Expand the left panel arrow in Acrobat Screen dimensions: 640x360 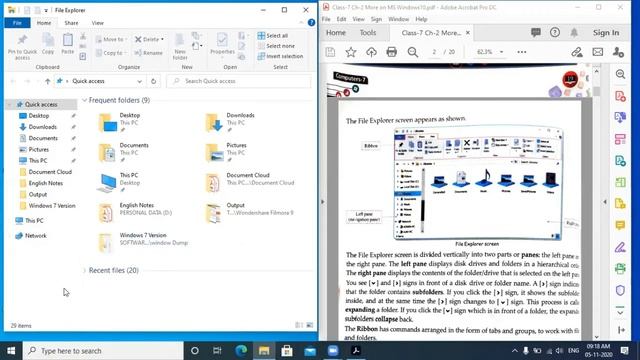[x=323, y=201]
